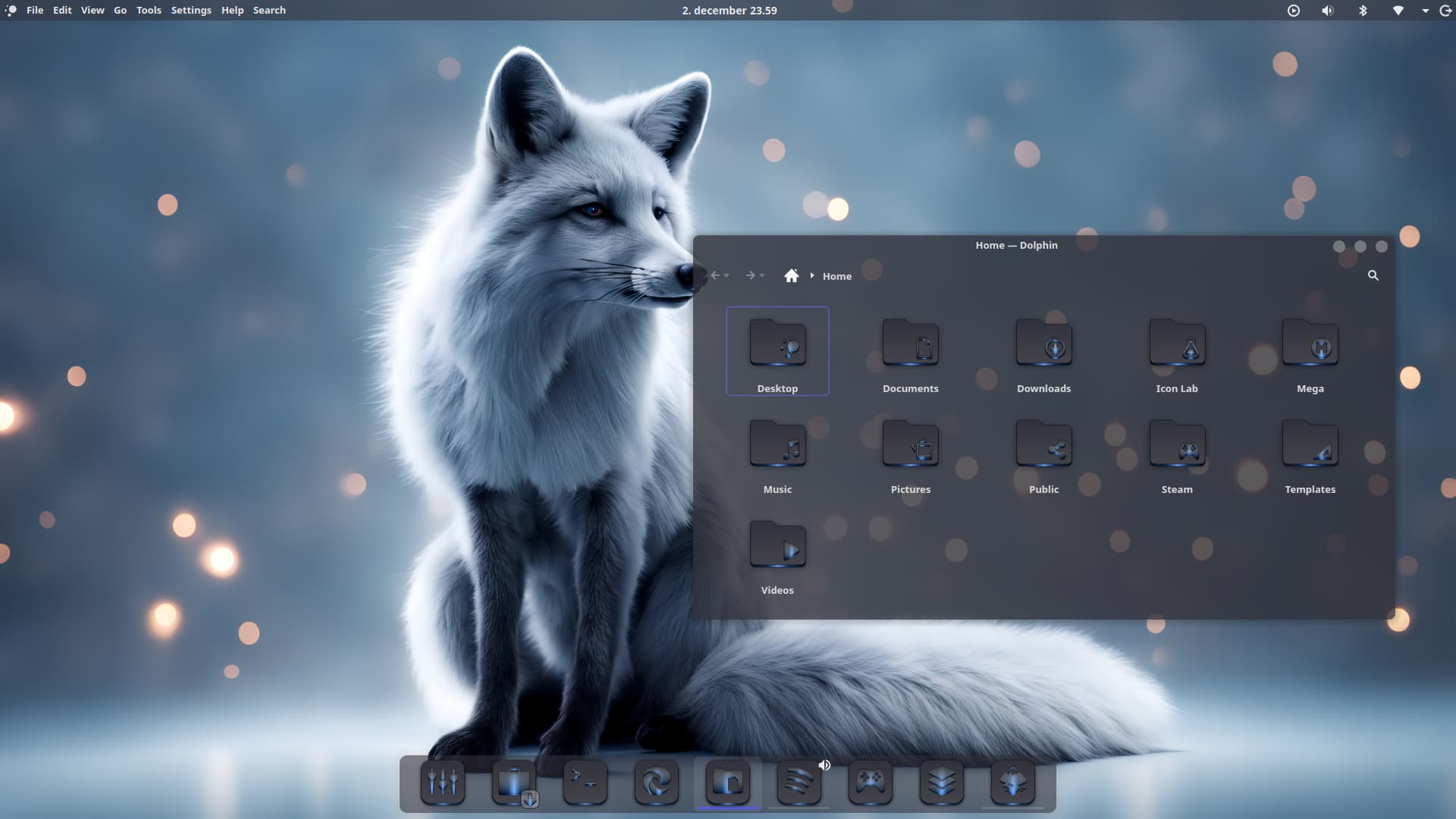This screenshot has height=819, width=1456.
Task: Open the mixer sliders dock app
Action: coord(442,782)
